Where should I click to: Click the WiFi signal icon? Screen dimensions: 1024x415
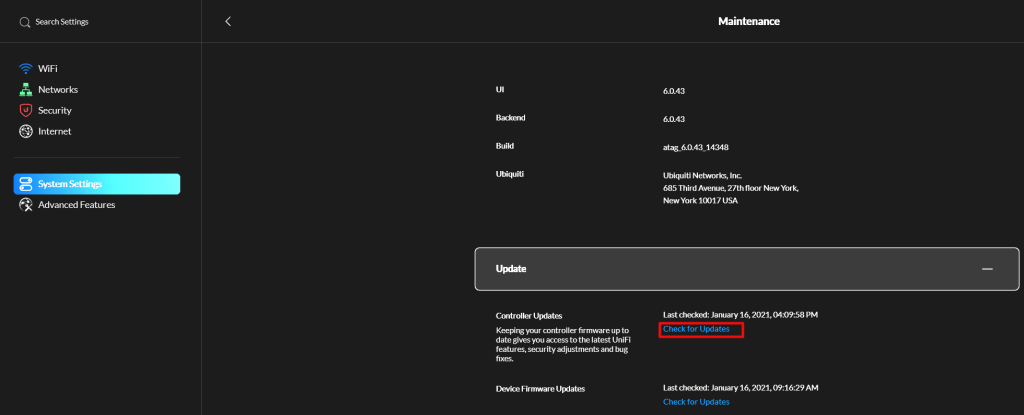26,68
